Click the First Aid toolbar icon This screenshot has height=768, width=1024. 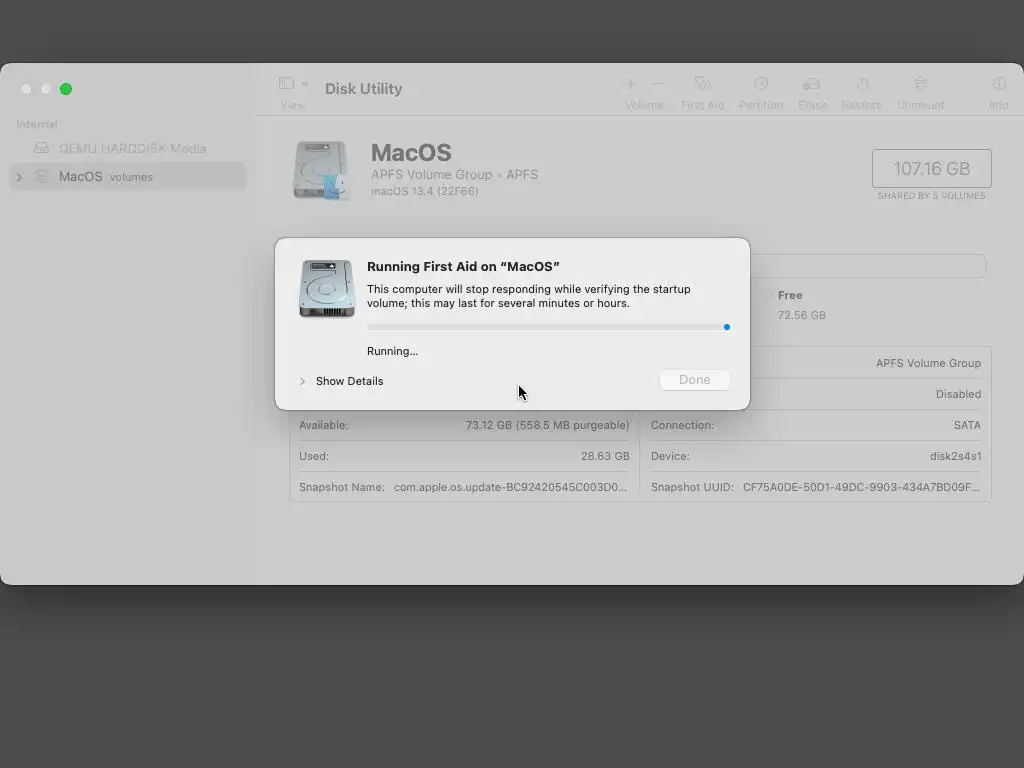[x=703, y=84]
